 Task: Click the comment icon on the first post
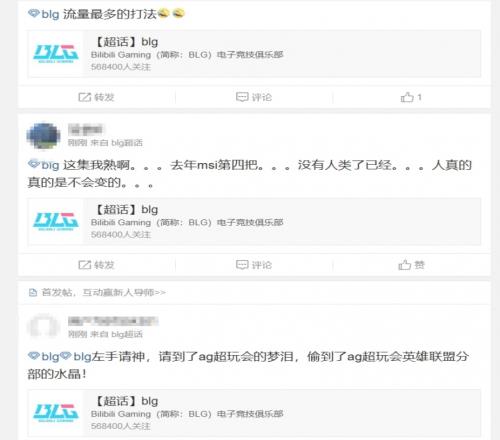(242, 97)
